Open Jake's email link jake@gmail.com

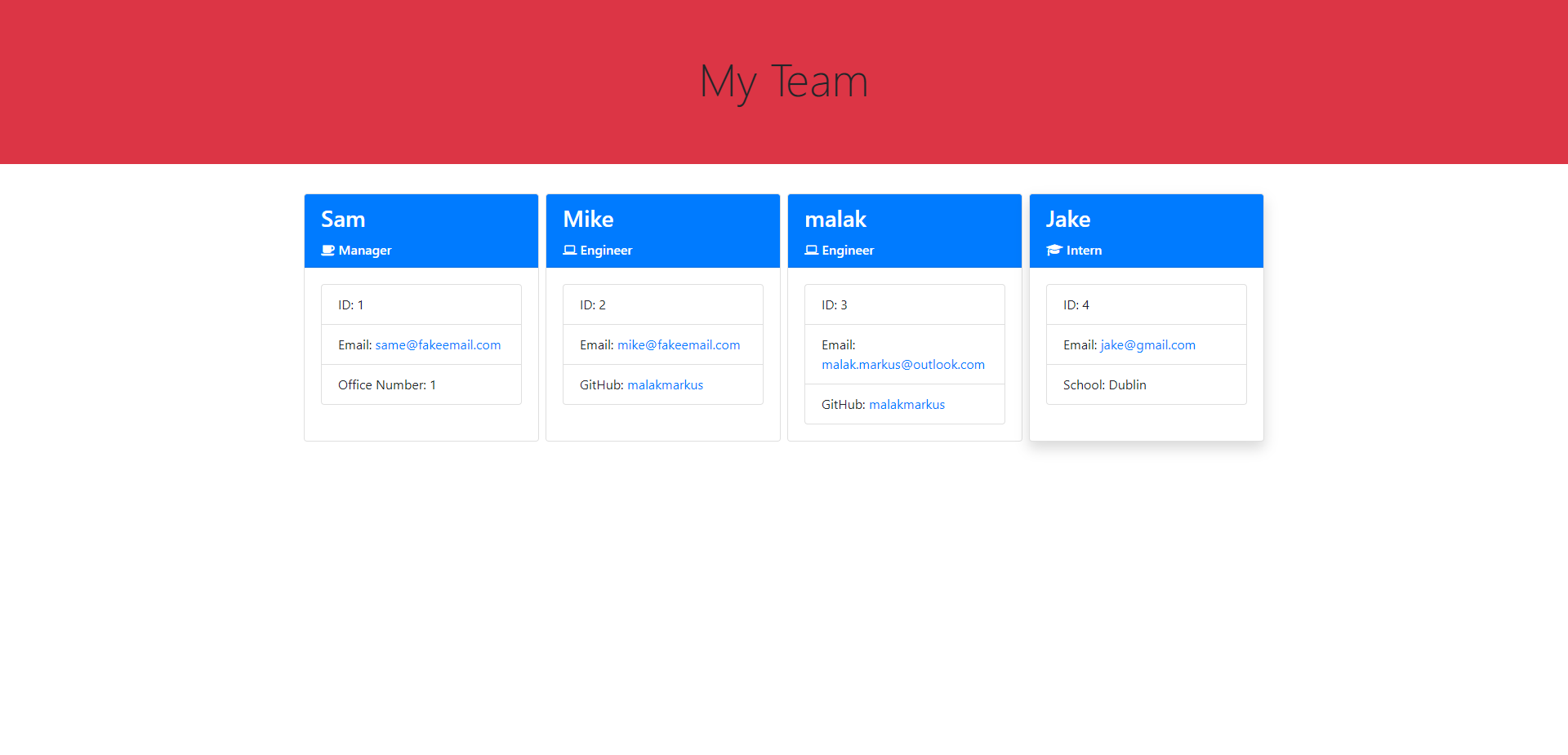pos(1147,344)
